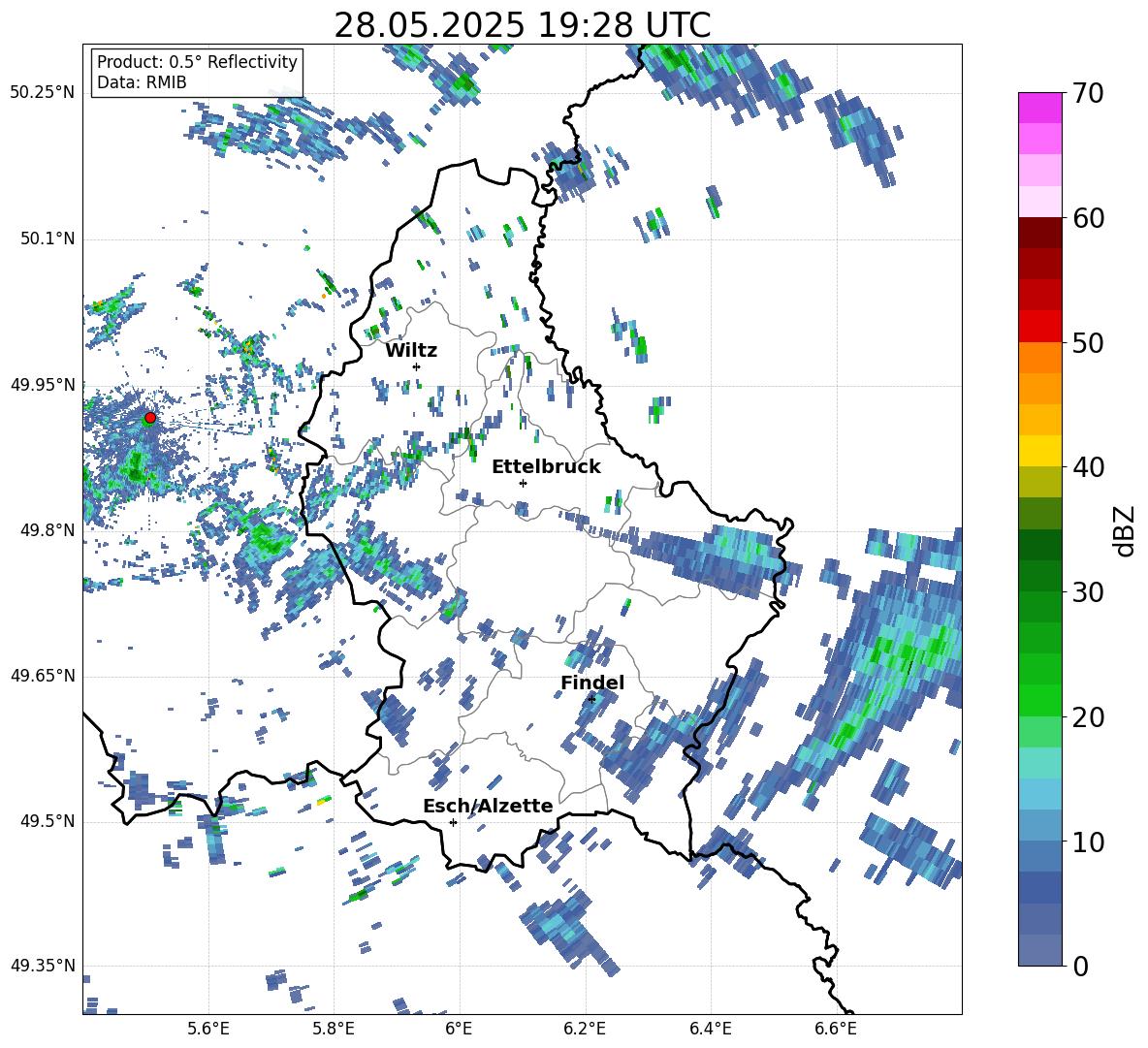
Task: Click the Ettelbruck city label
Action: click(546, 467)
